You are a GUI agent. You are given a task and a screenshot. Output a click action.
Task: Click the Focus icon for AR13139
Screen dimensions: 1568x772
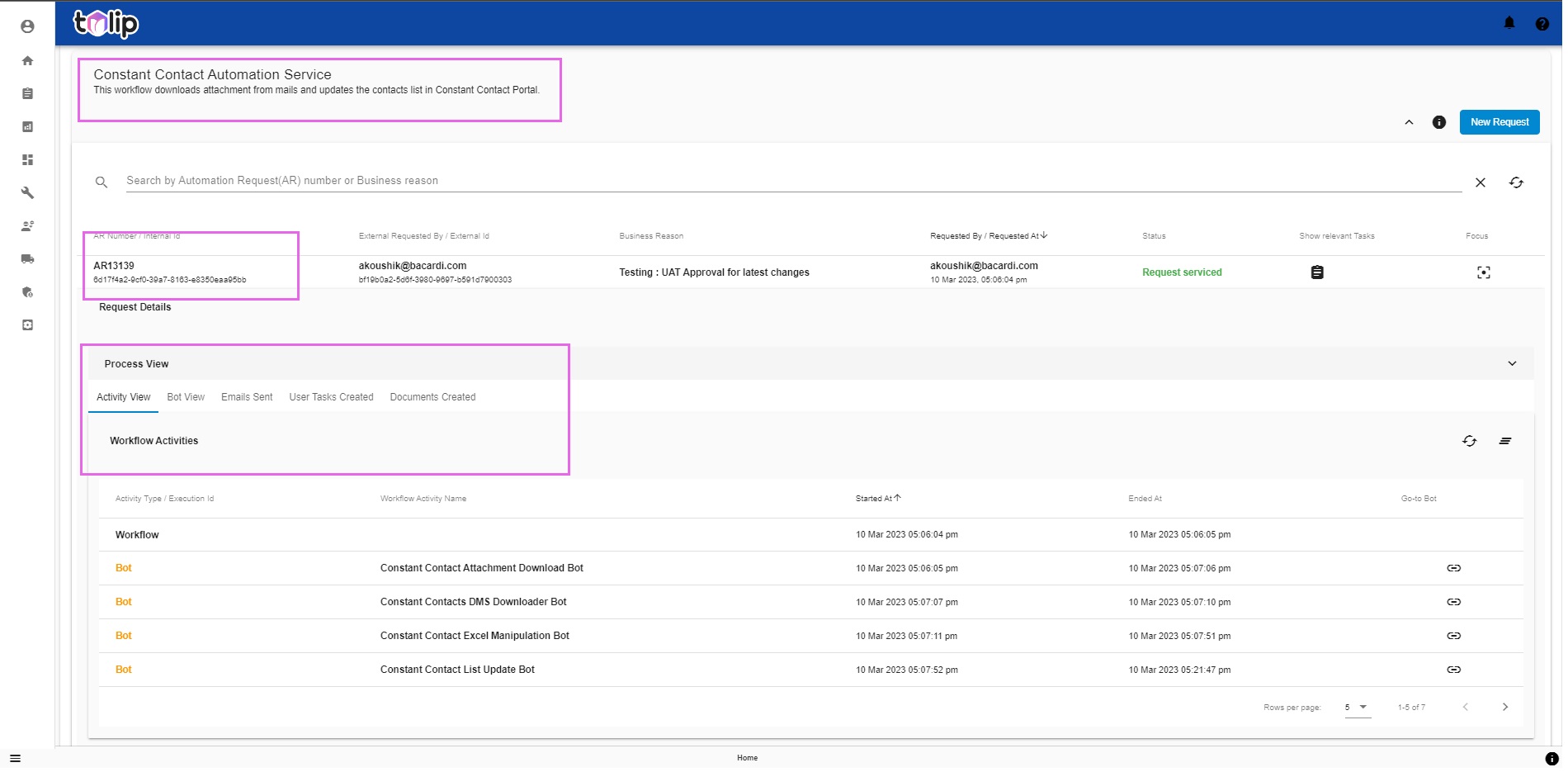coord(1483,272)
